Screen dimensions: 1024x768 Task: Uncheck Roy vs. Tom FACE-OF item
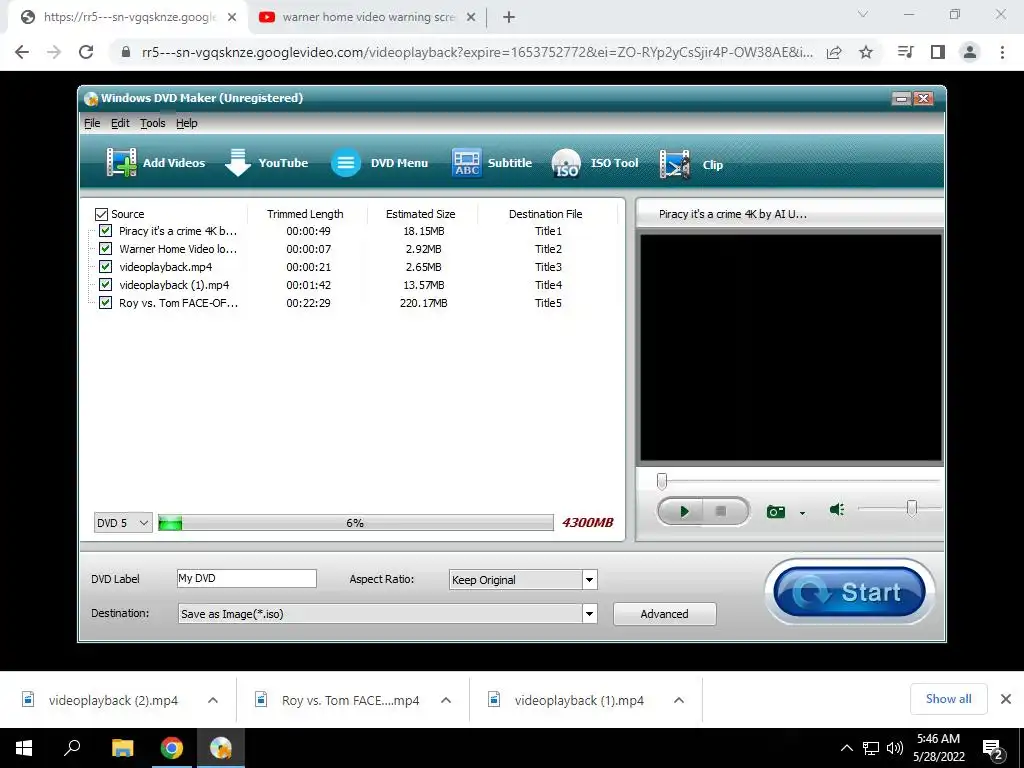pyautogui.click(x=105, y=302)
